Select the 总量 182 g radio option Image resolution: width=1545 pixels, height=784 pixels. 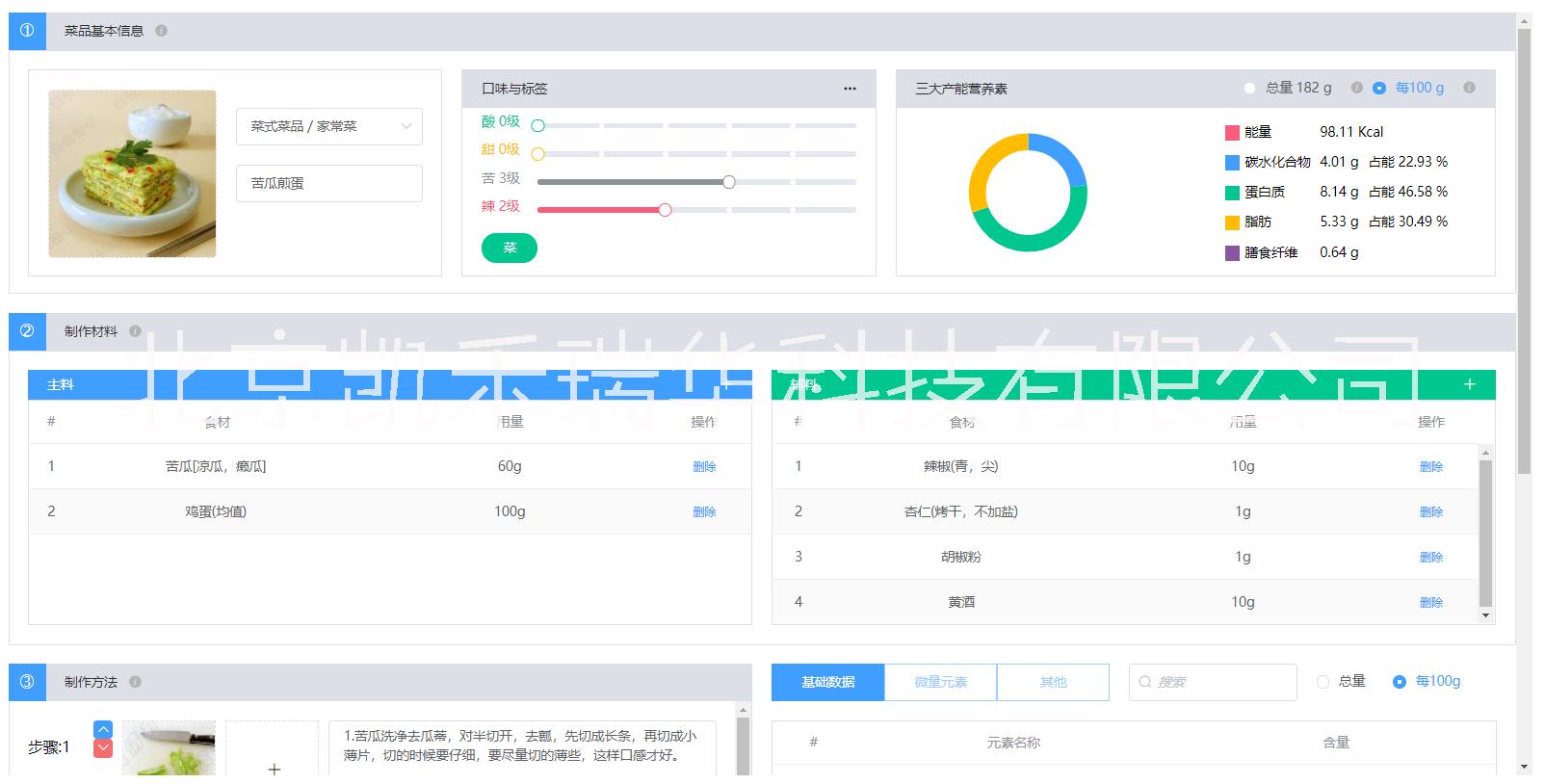pos(1249,89)
